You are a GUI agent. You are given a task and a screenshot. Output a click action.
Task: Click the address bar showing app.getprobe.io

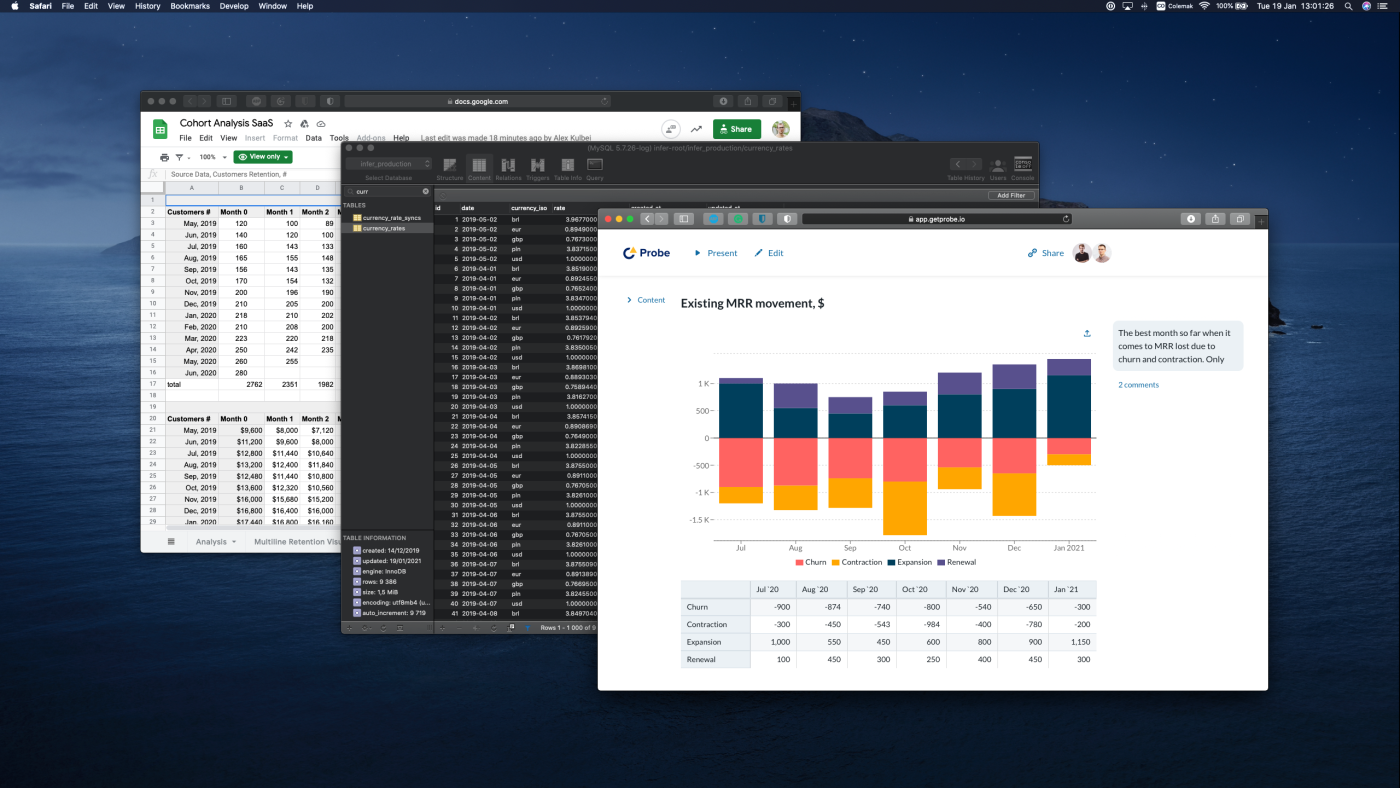pyautogui.click(x=937, y=218)
